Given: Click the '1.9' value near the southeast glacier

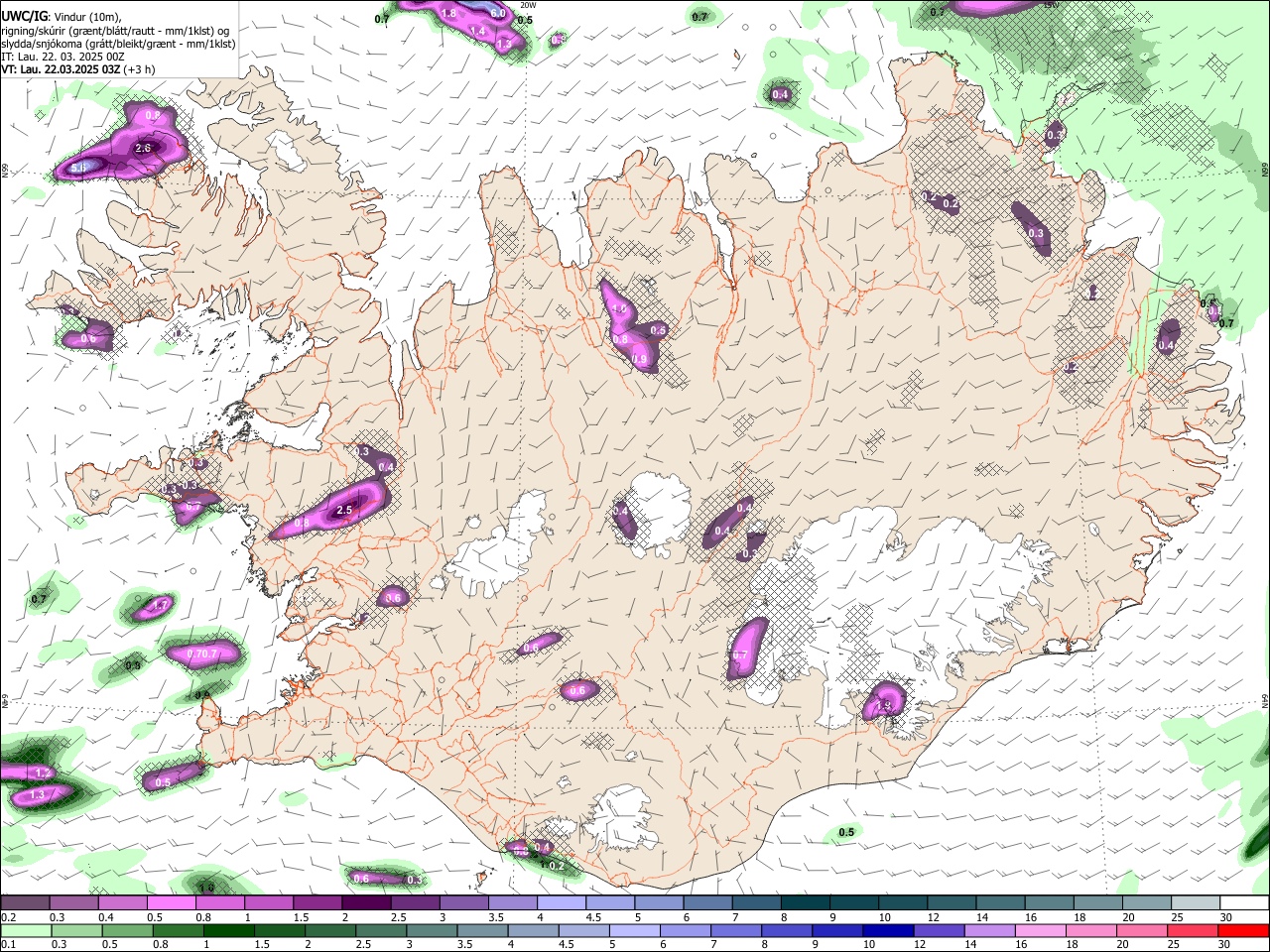Looking at the screenshot, I should 883,705.
